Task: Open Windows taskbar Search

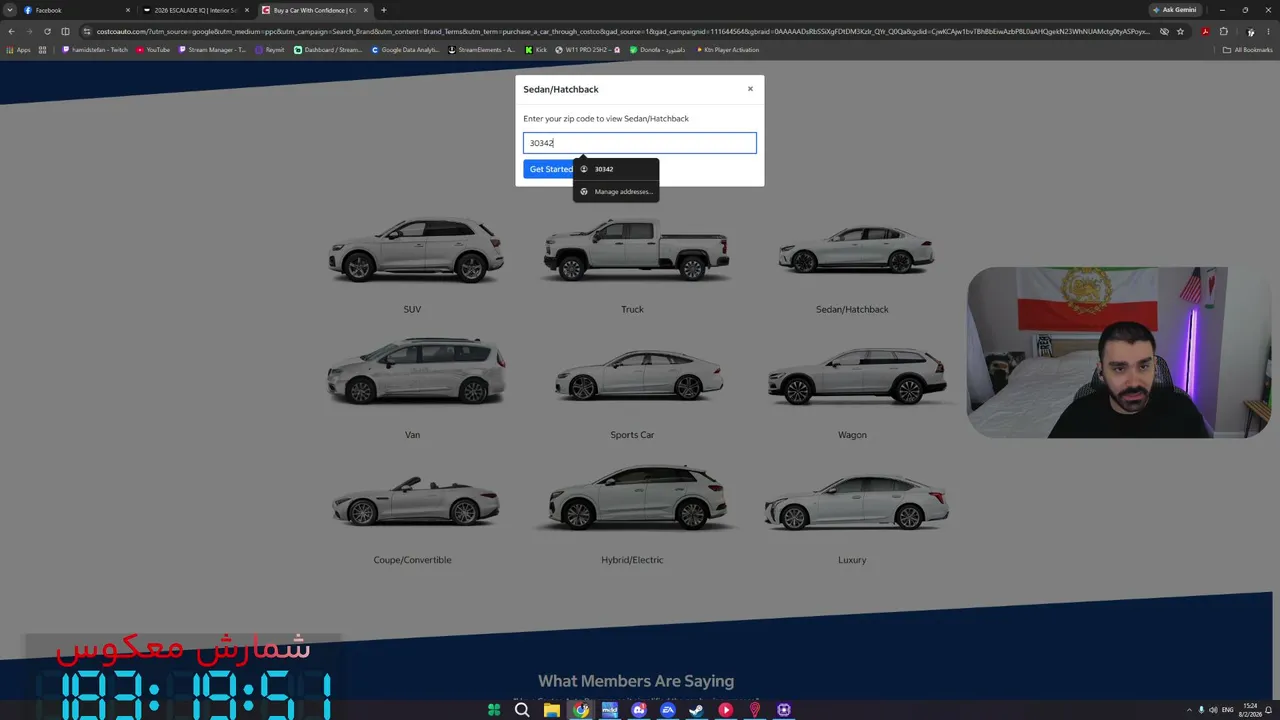Action: tap(522, 710)
